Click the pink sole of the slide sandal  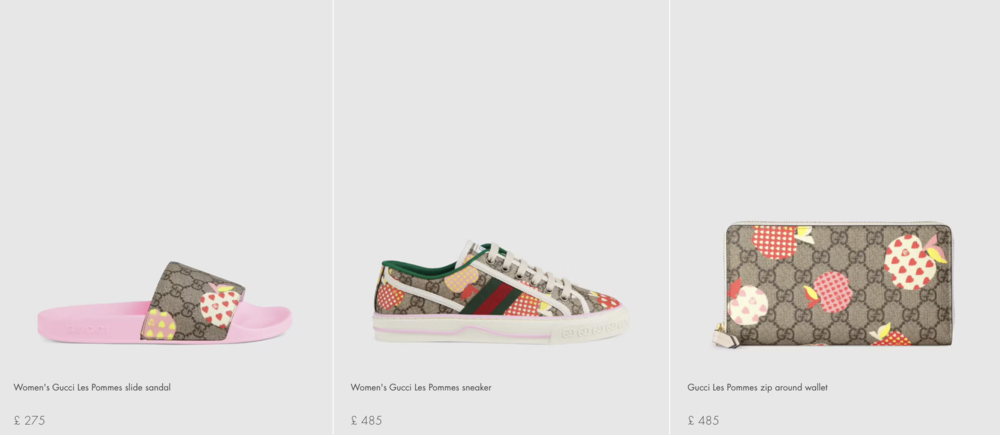point(90,327)
